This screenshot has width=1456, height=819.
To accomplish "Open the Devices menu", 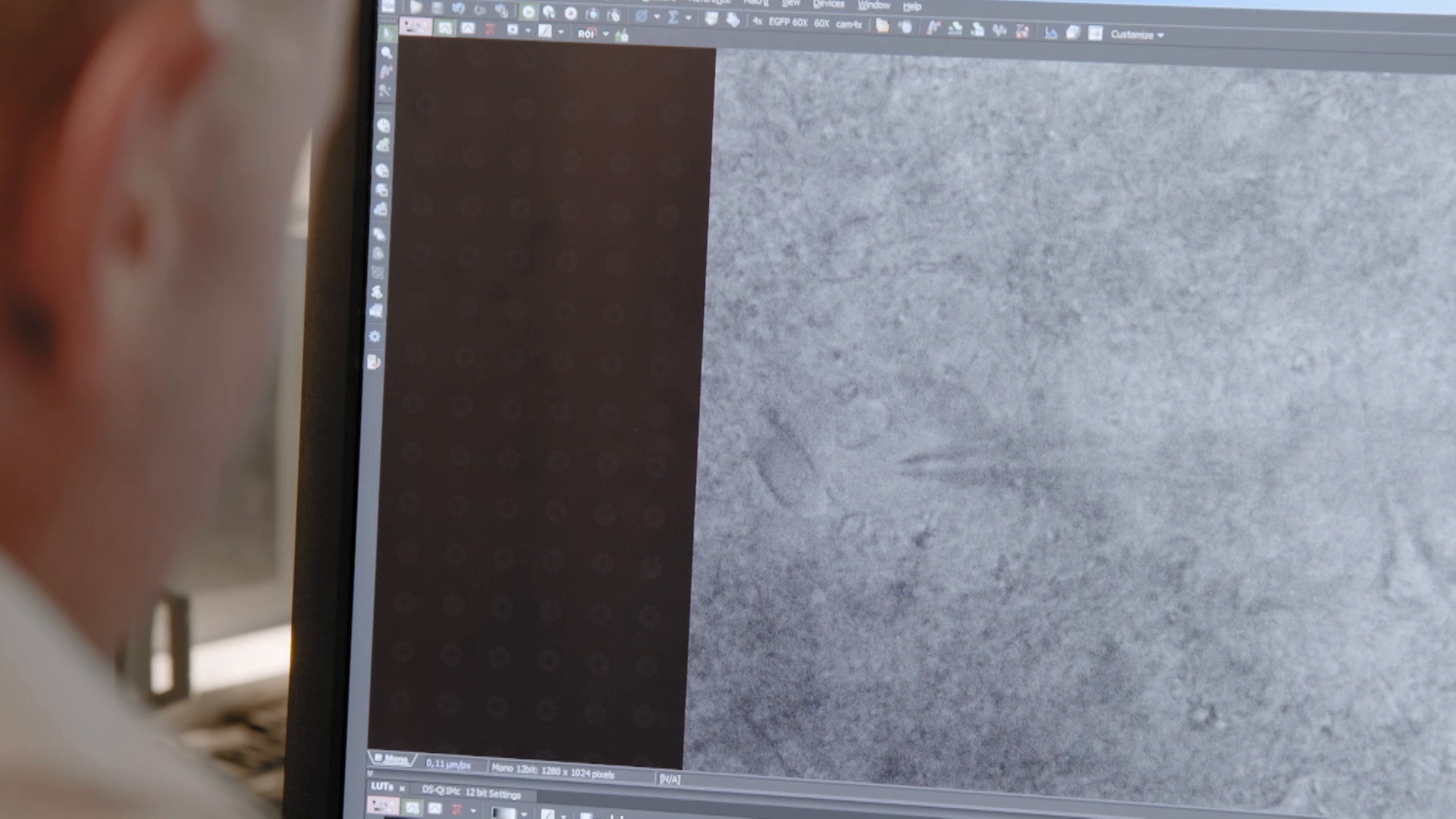I will pyautogui.click(x=828, y=4).
